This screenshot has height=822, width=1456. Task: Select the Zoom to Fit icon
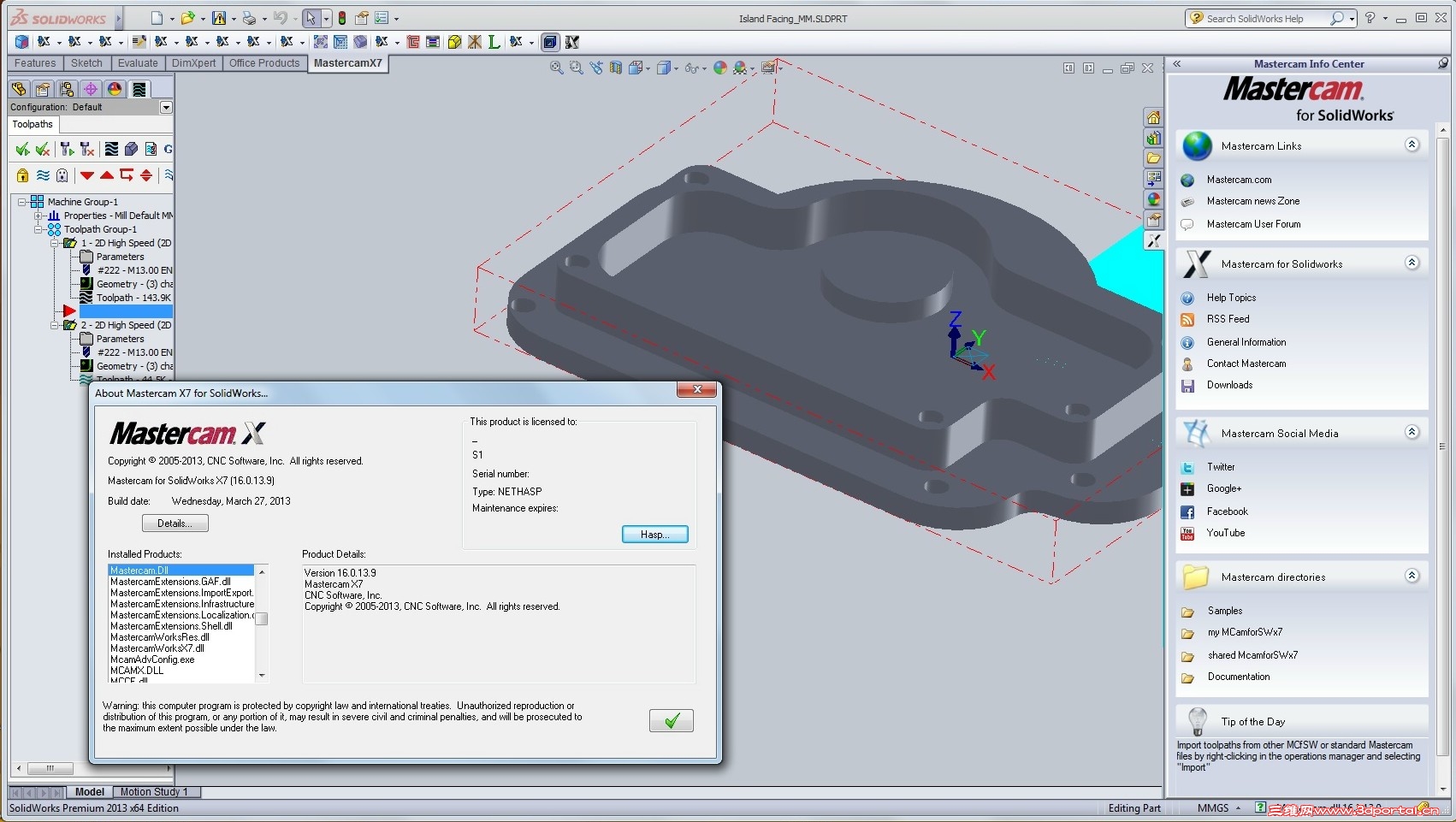[556, 68]
